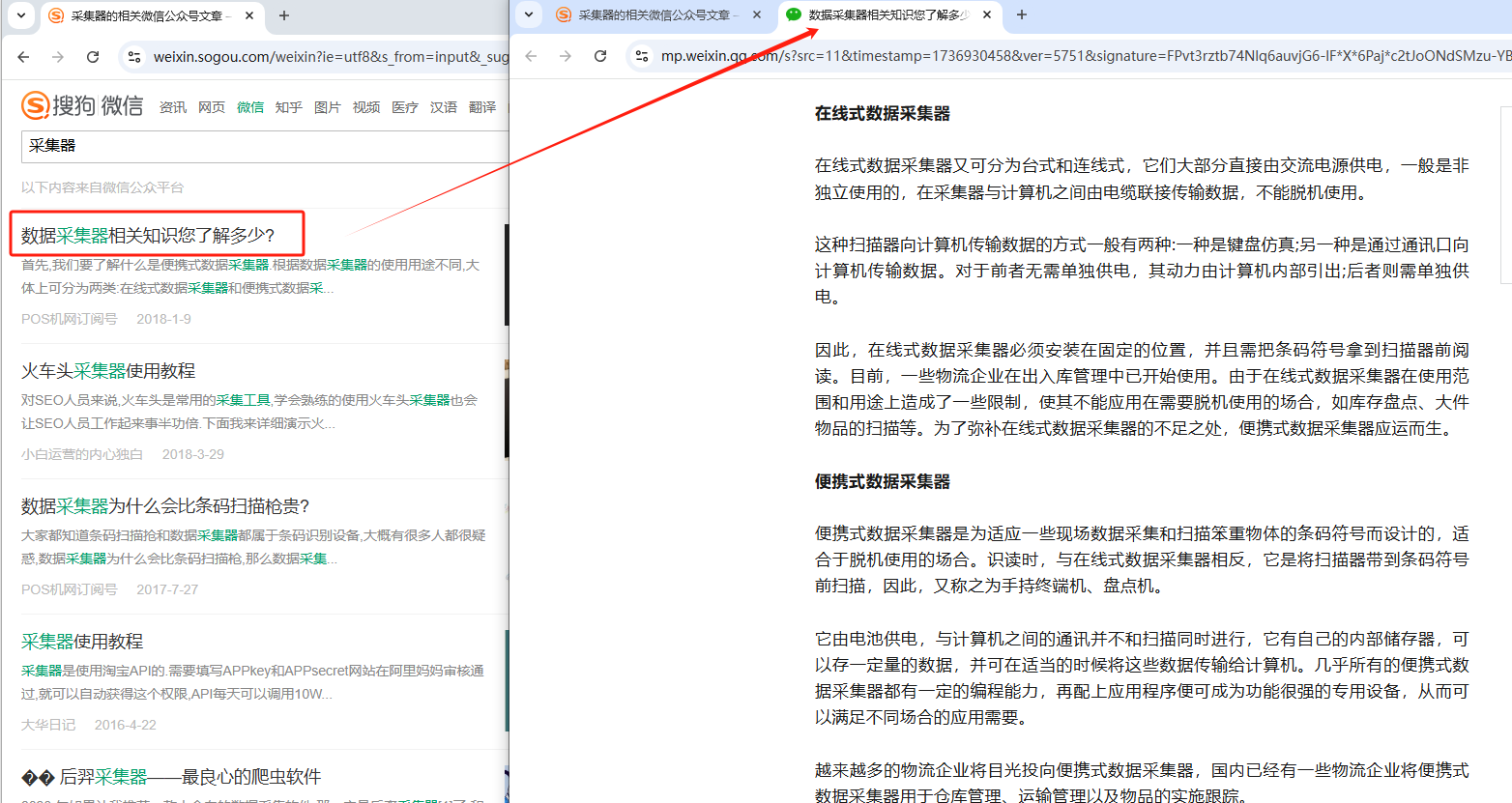Click the date text 2016-4-22
Screen dimensions: 1512x803
[126, 725]
